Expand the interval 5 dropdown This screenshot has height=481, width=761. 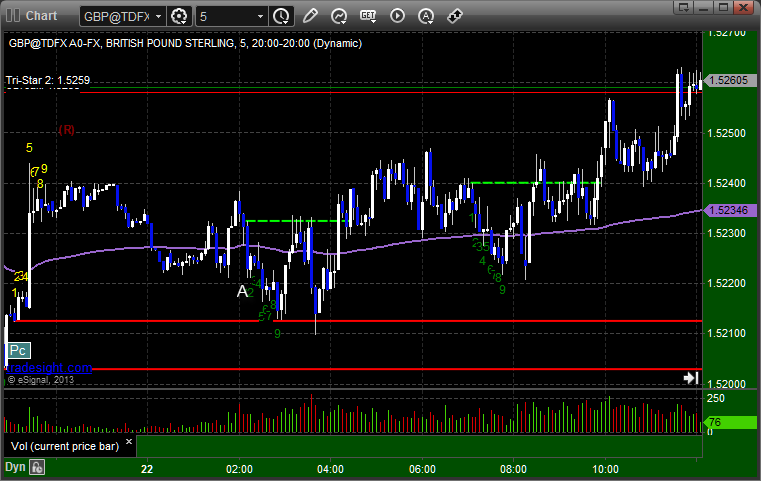pos(260,17)
